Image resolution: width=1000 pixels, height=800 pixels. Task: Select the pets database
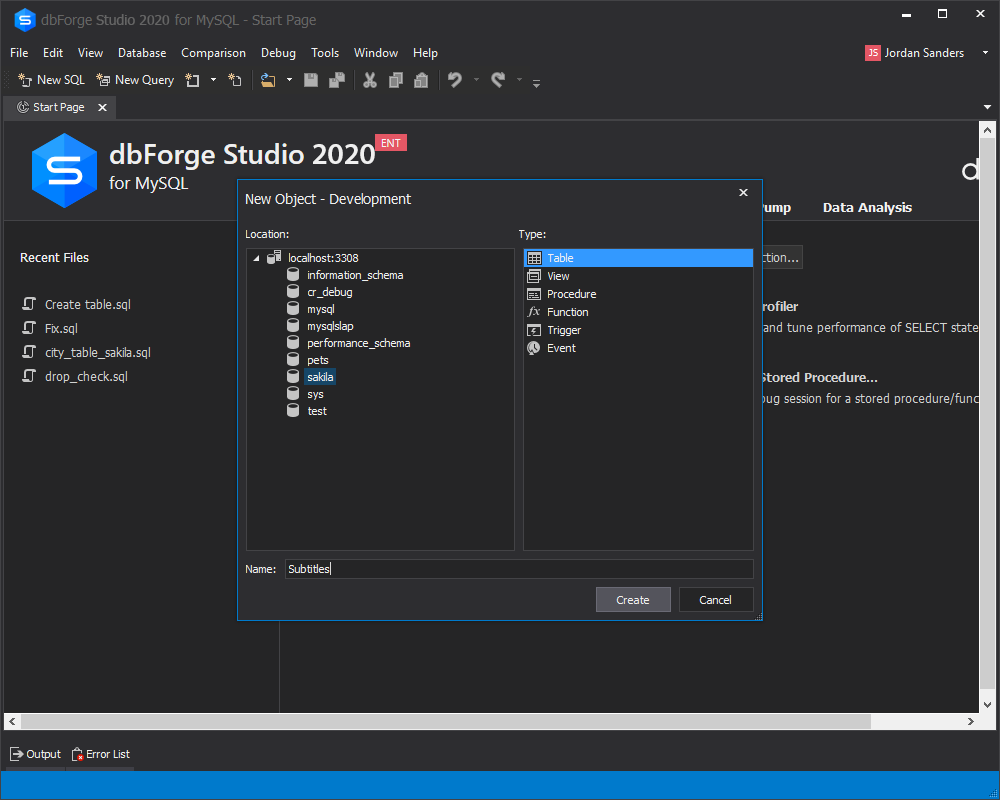pos(318,360)
